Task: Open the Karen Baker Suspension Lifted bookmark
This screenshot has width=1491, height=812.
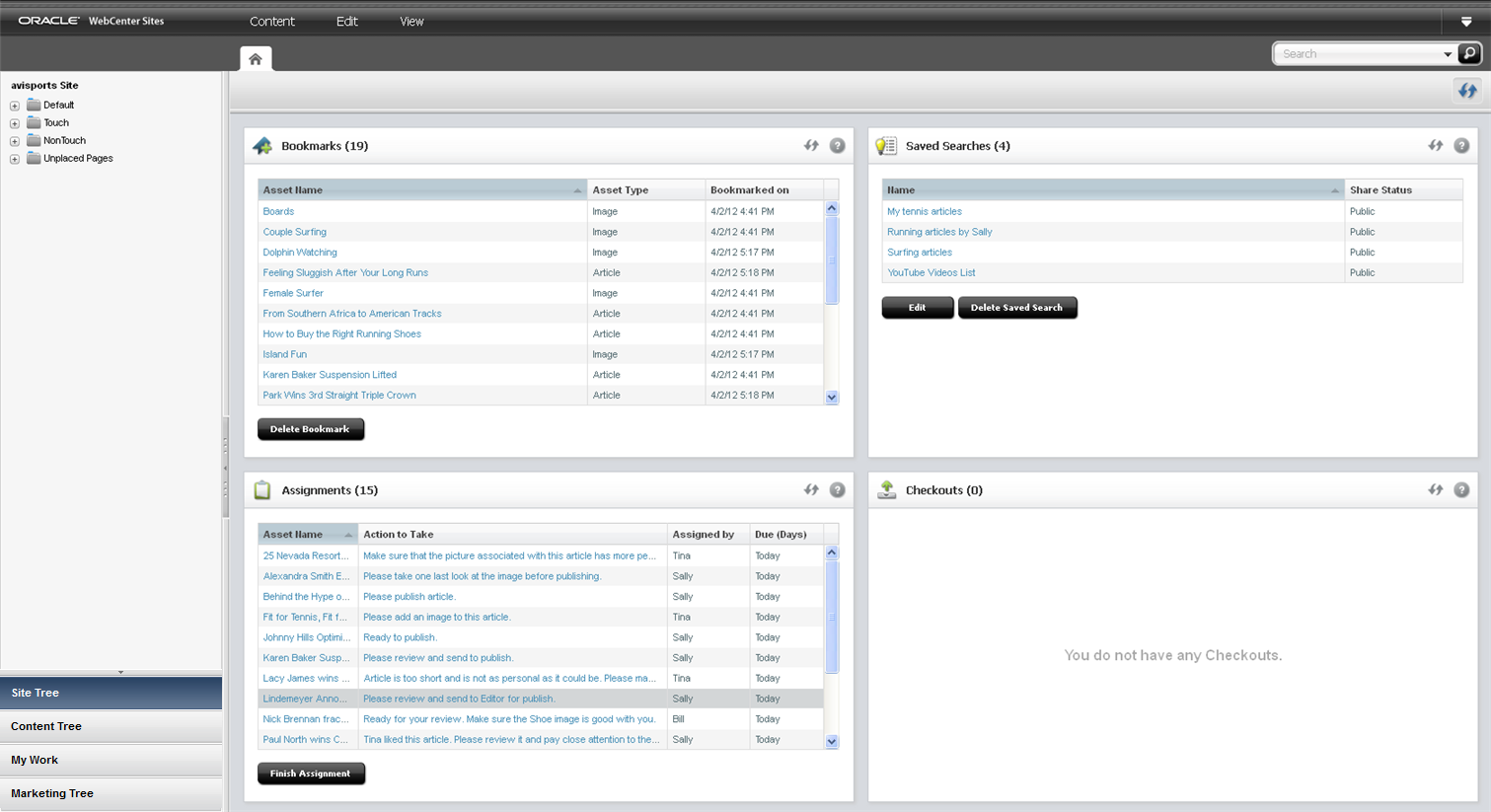Action: (x=330, y=375)
